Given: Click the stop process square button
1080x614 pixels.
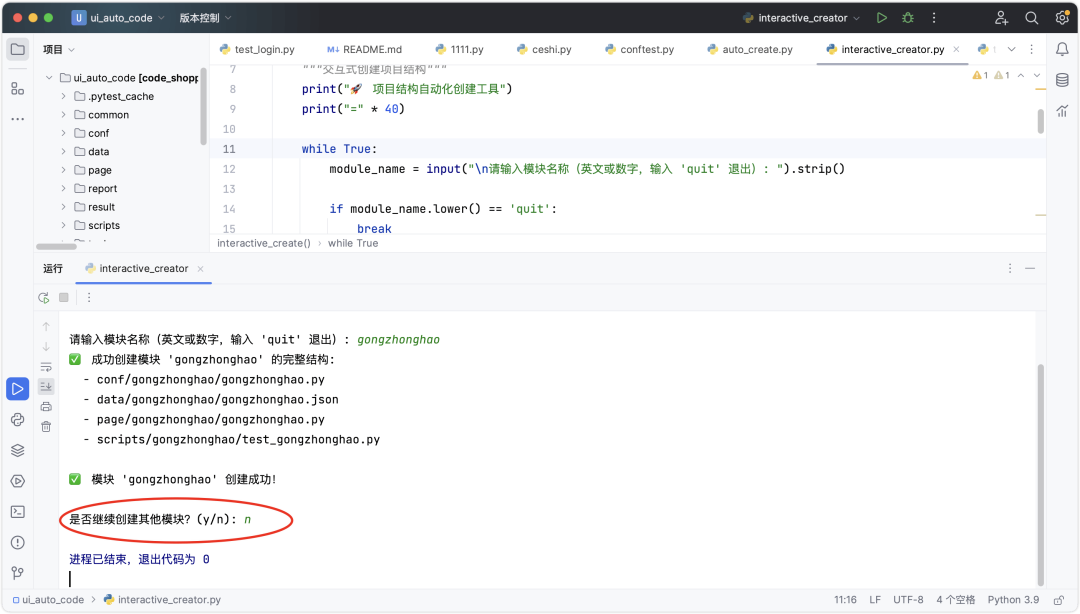Looking at the screenshot, I should 63,298.
